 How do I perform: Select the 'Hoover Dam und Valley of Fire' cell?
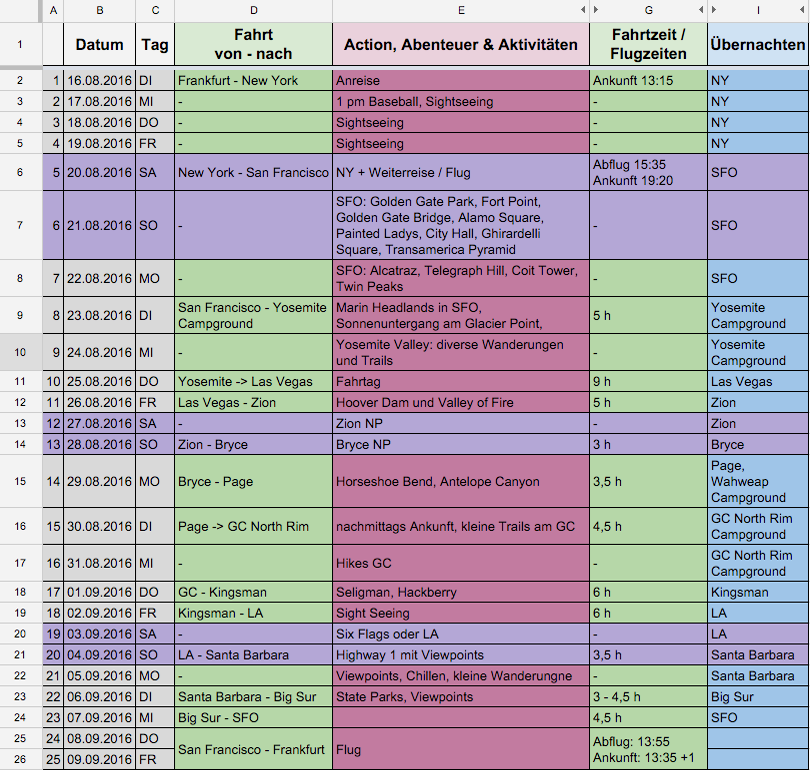(x=461, y=403)
